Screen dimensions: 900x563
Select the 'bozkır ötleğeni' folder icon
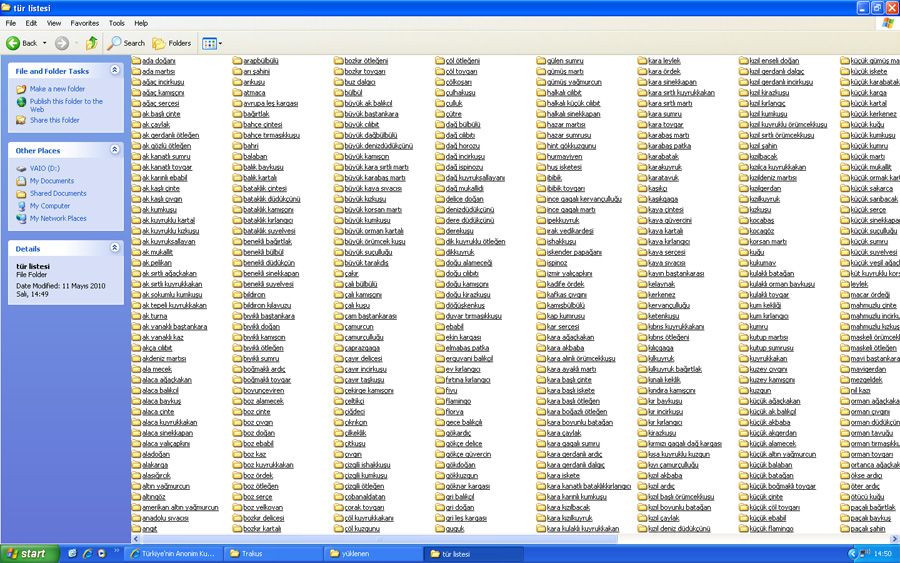coord(338,61)
